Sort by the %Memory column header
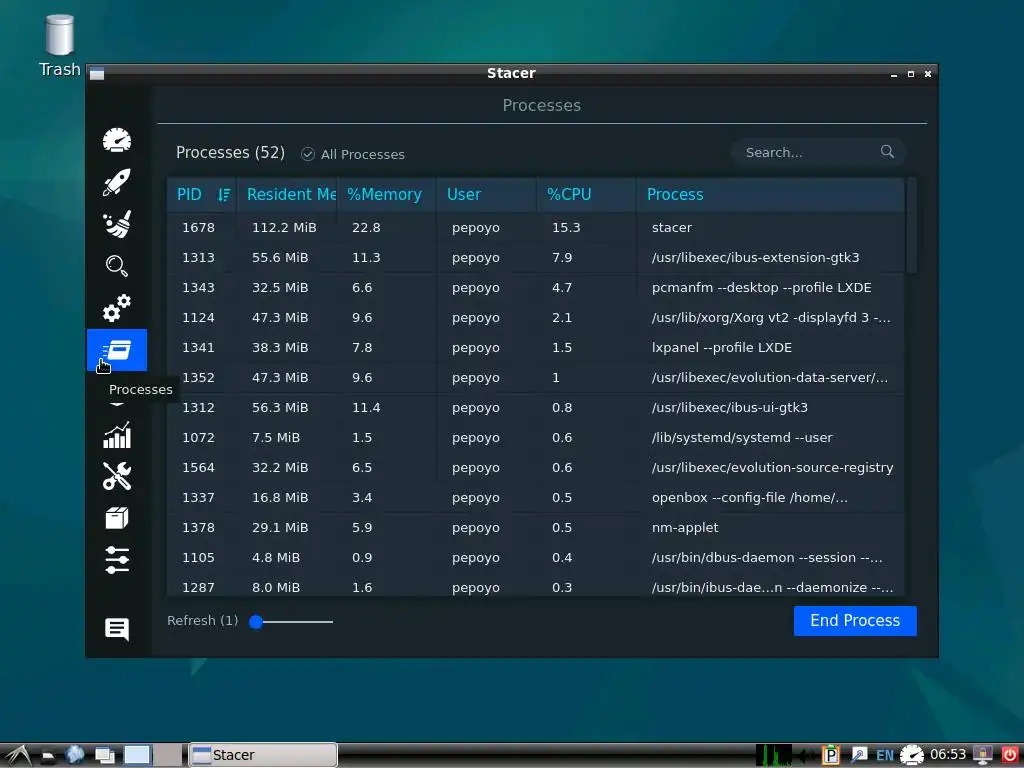 (387, 195)
